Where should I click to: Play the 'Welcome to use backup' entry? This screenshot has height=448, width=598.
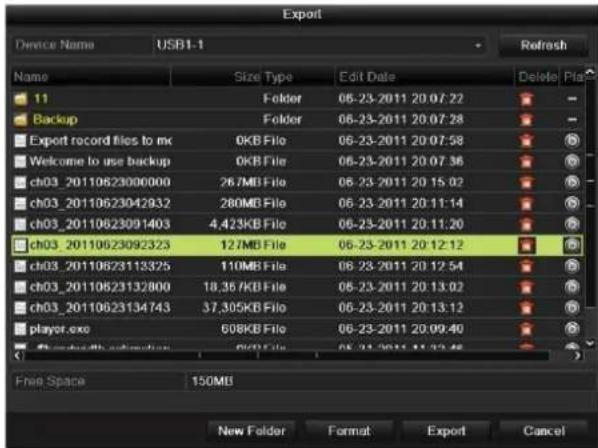click(572, 162)
